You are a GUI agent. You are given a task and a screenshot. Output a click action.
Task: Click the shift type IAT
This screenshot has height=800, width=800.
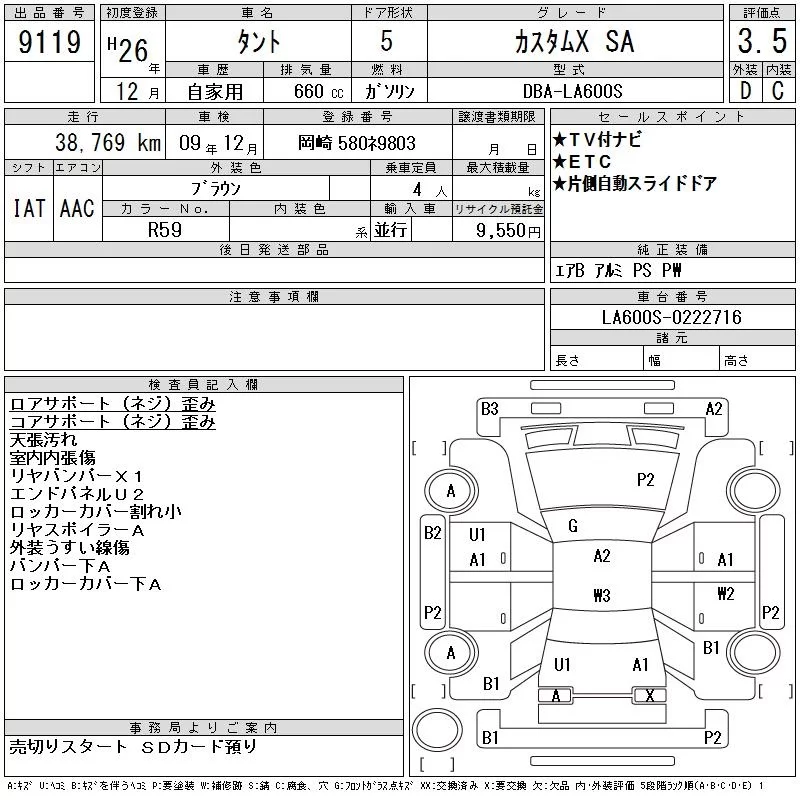tap(29, 208)
